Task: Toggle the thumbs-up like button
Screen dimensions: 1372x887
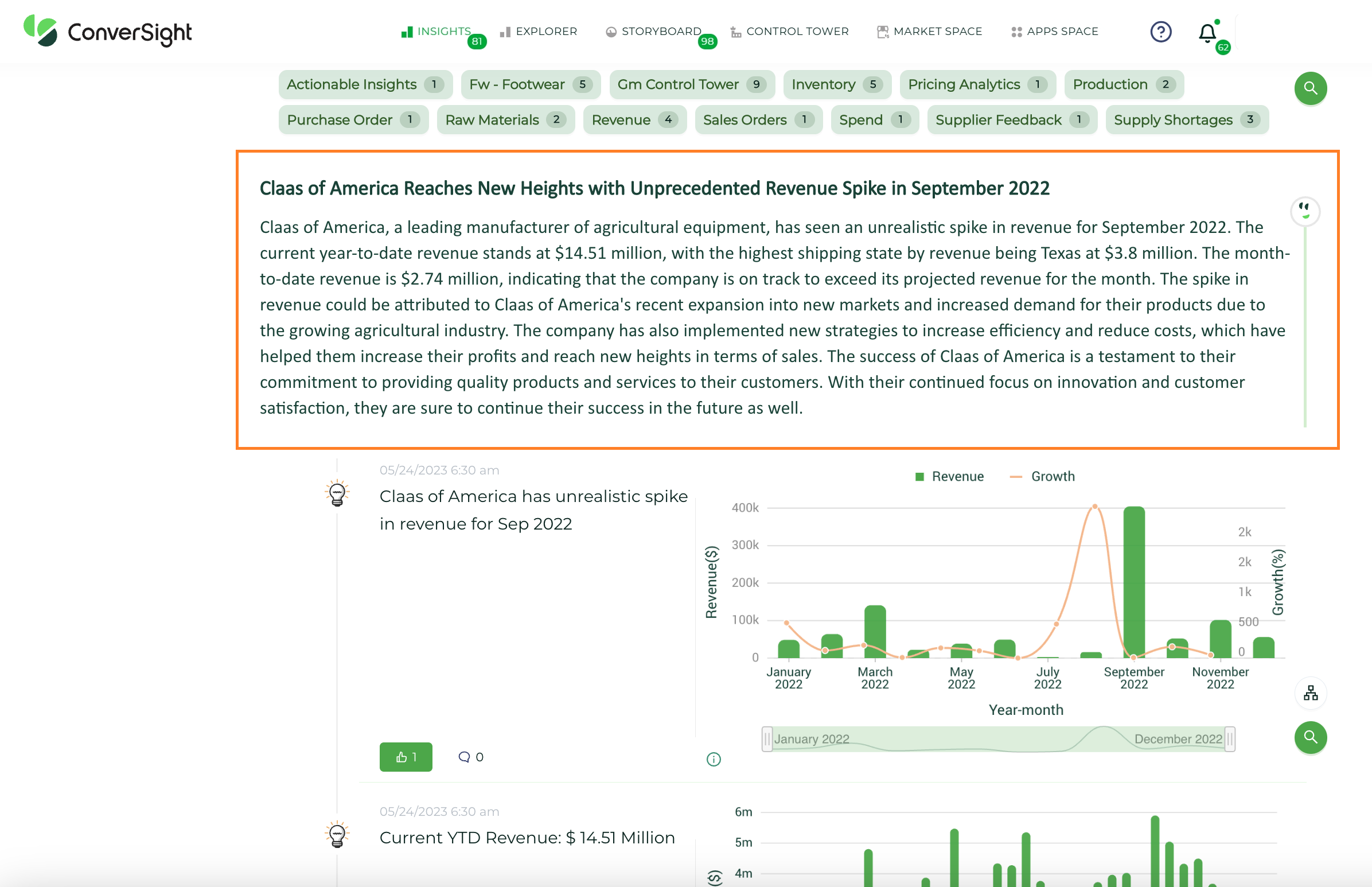Action: click(x=406, y=757)
